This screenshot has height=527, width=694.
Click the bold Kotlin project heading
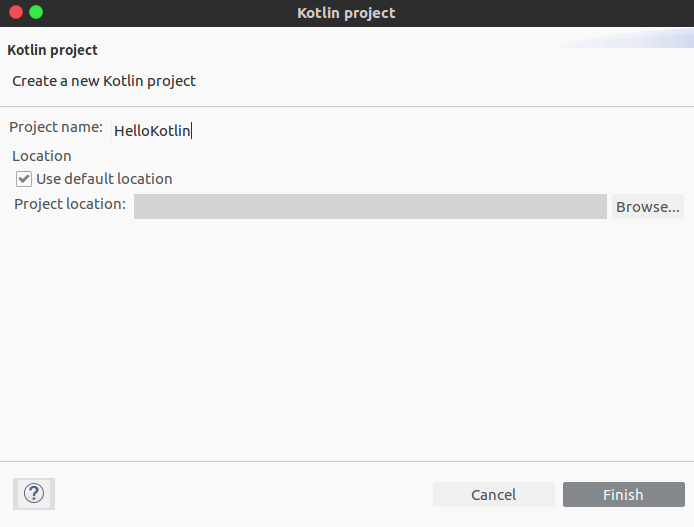(x=52, y=50)
